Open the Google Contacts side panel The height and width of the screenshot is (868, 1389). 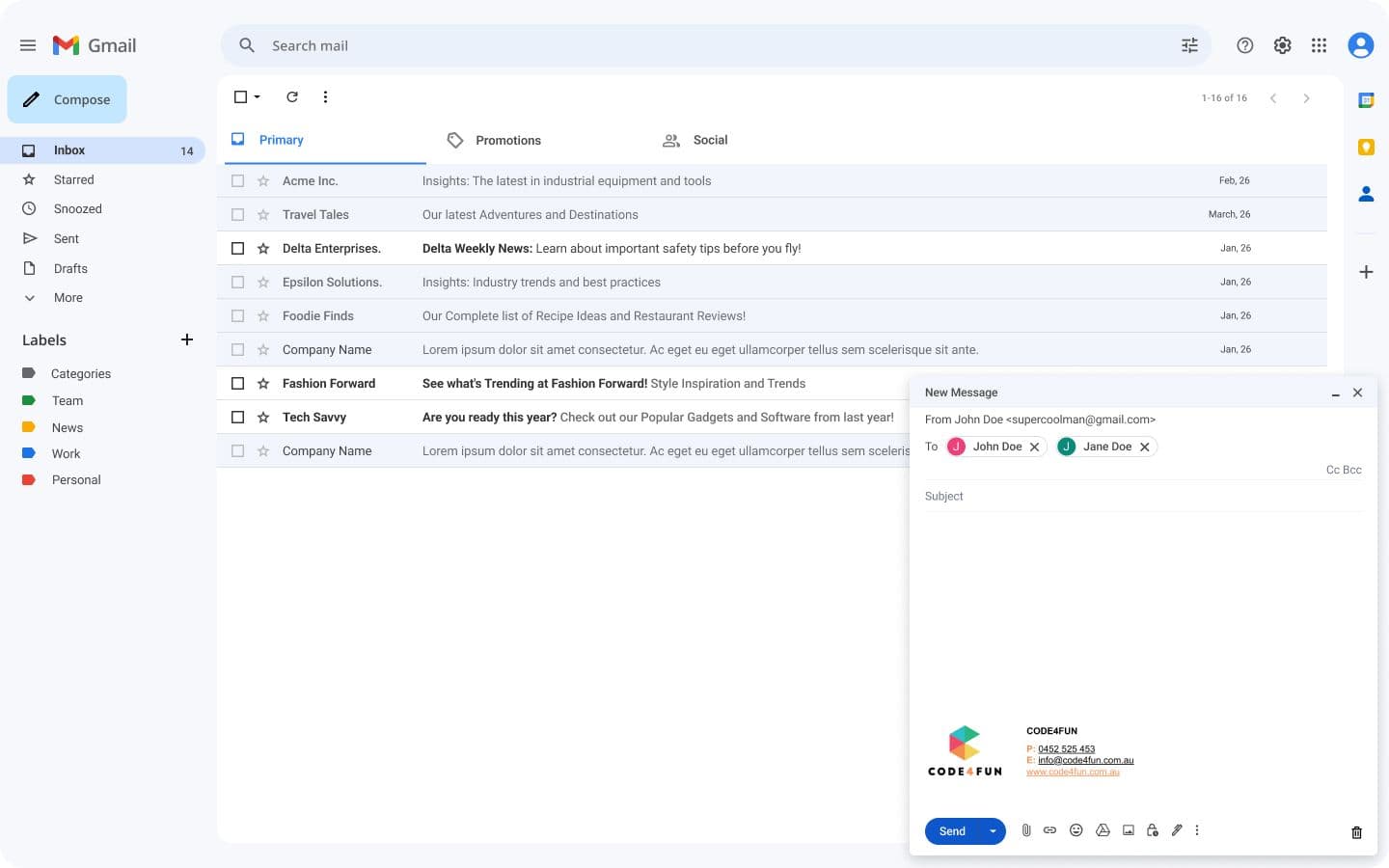[x=1366, y=193]
